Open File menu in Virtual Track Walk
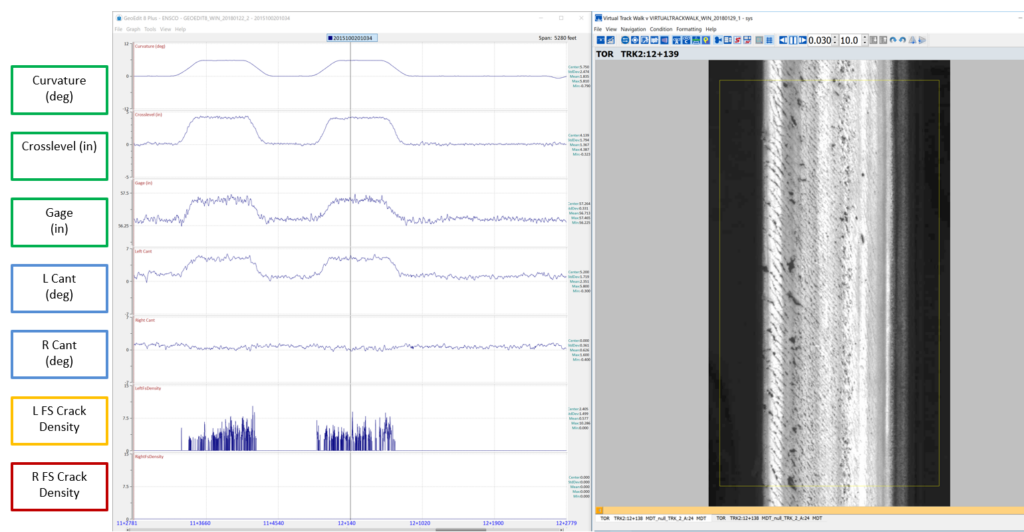 (598, 29)
